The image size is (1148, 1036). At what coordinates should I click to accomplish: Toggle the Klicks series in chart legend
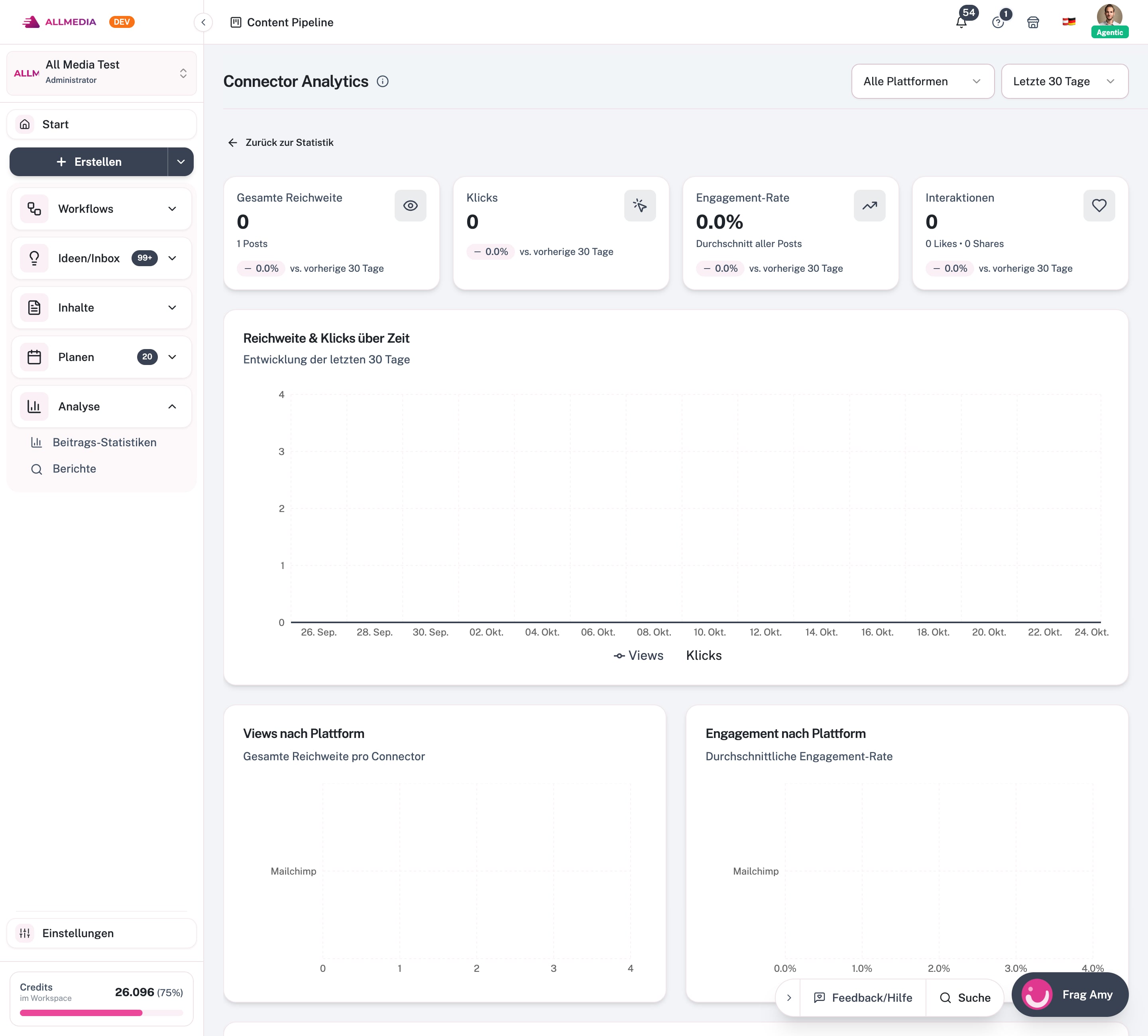(704, 656)
